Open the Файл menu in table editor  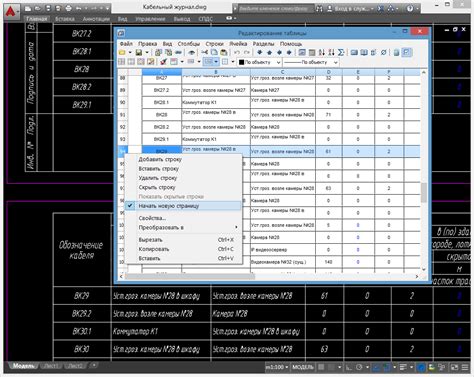pyautogui.click(x=126, y=44)
